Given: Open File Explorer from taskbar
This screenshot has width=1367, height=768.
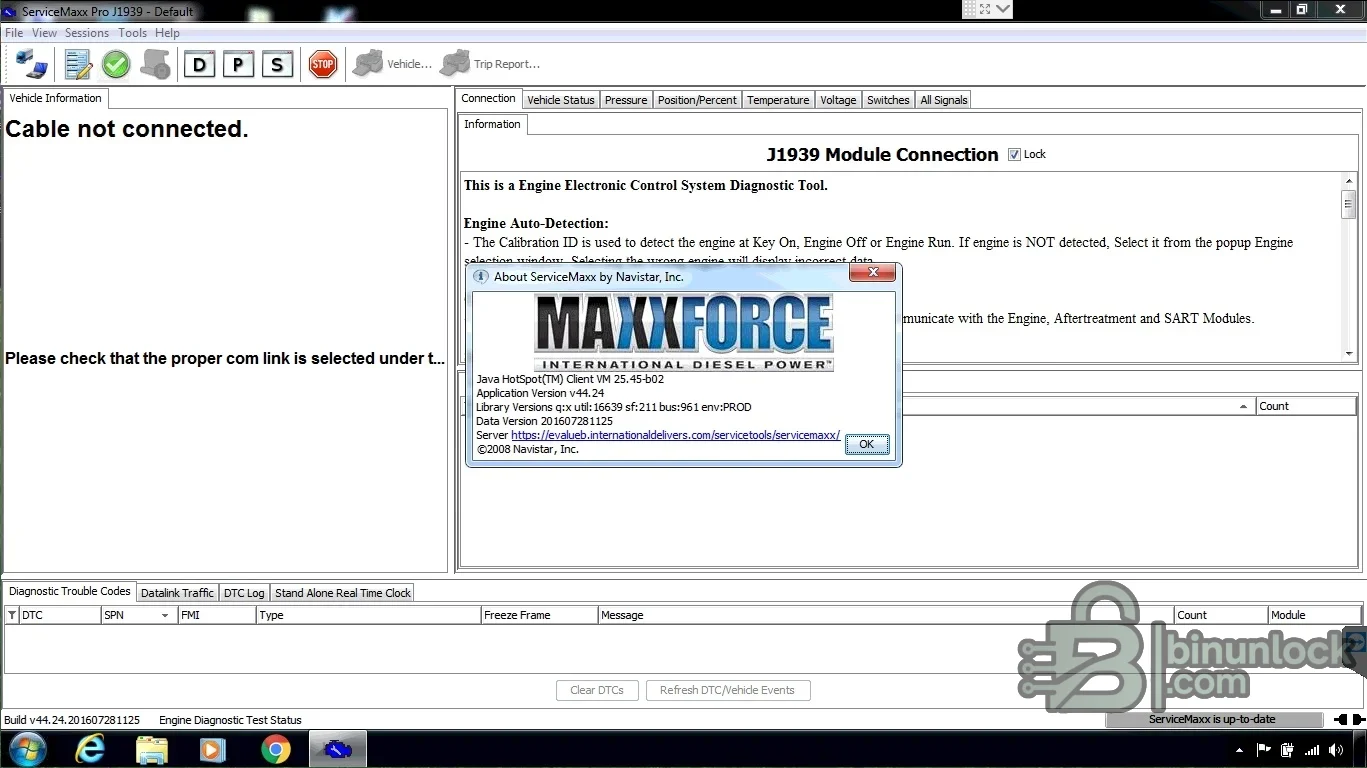Looking at the screenshot, I should pos(152,749).
